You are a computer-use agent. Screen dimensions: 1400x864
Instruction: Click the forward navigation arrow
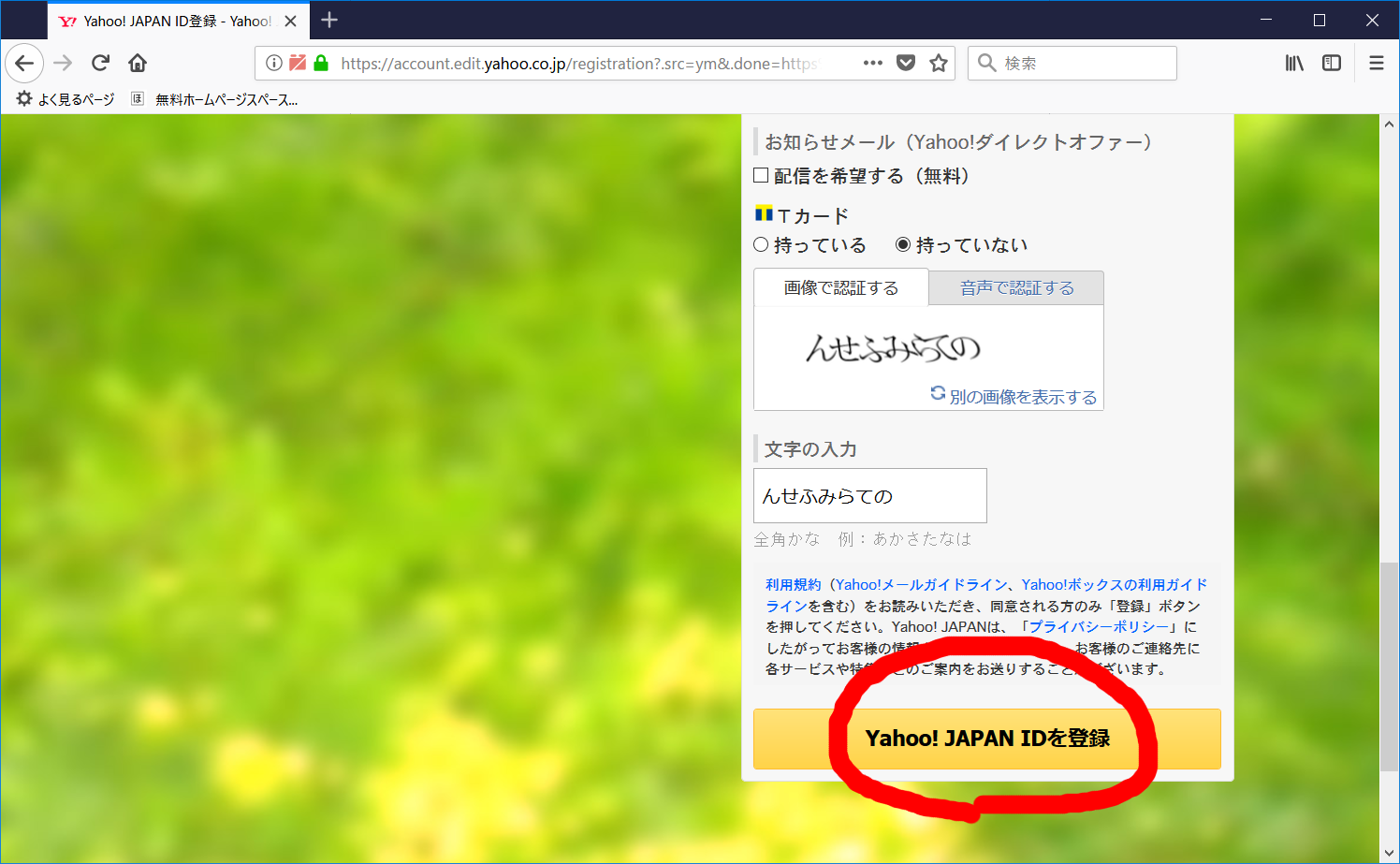(63, 63)
